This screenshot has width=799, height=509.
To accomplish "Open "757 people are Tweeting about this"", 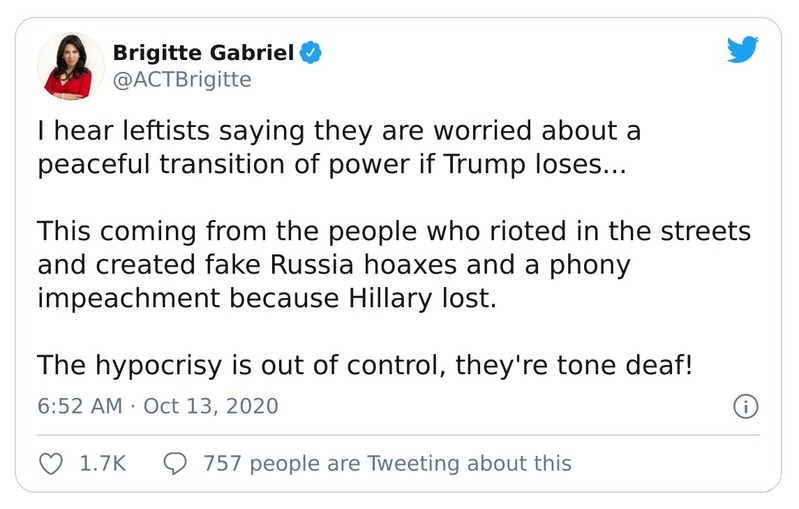I will (x=387, y=463).
